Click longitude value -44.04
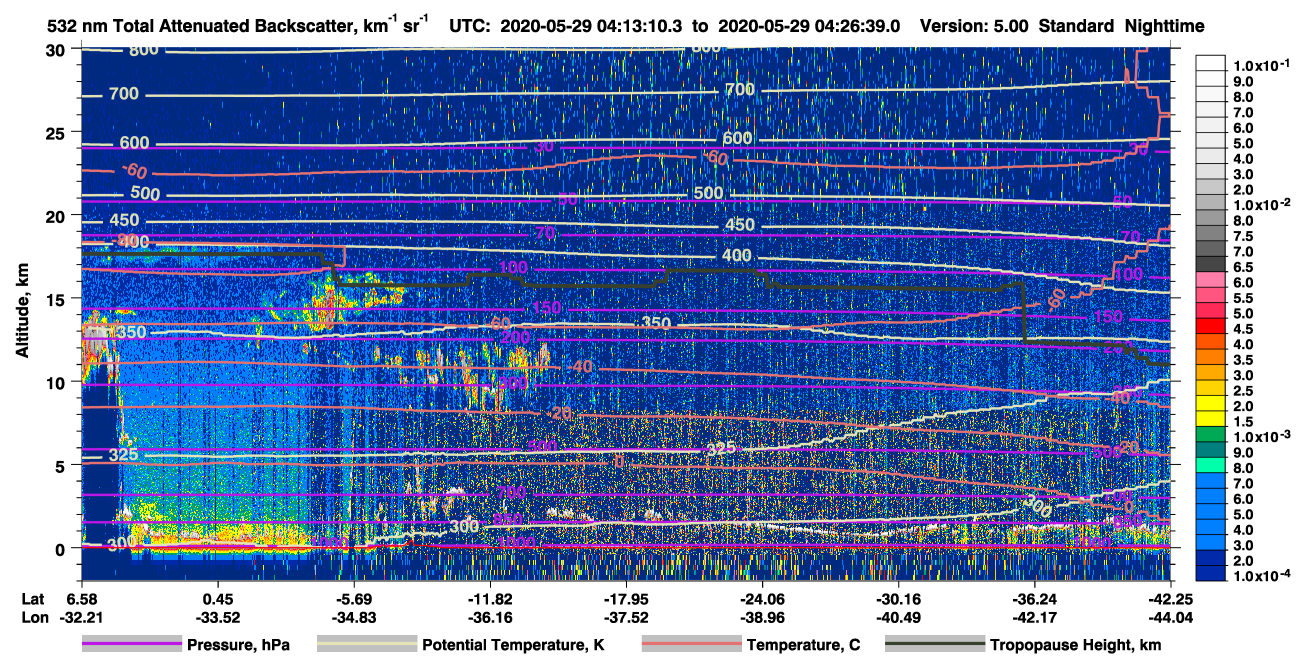Image resolution: width=1300 pixels, height=667 pixels. tap(1171, 617)
